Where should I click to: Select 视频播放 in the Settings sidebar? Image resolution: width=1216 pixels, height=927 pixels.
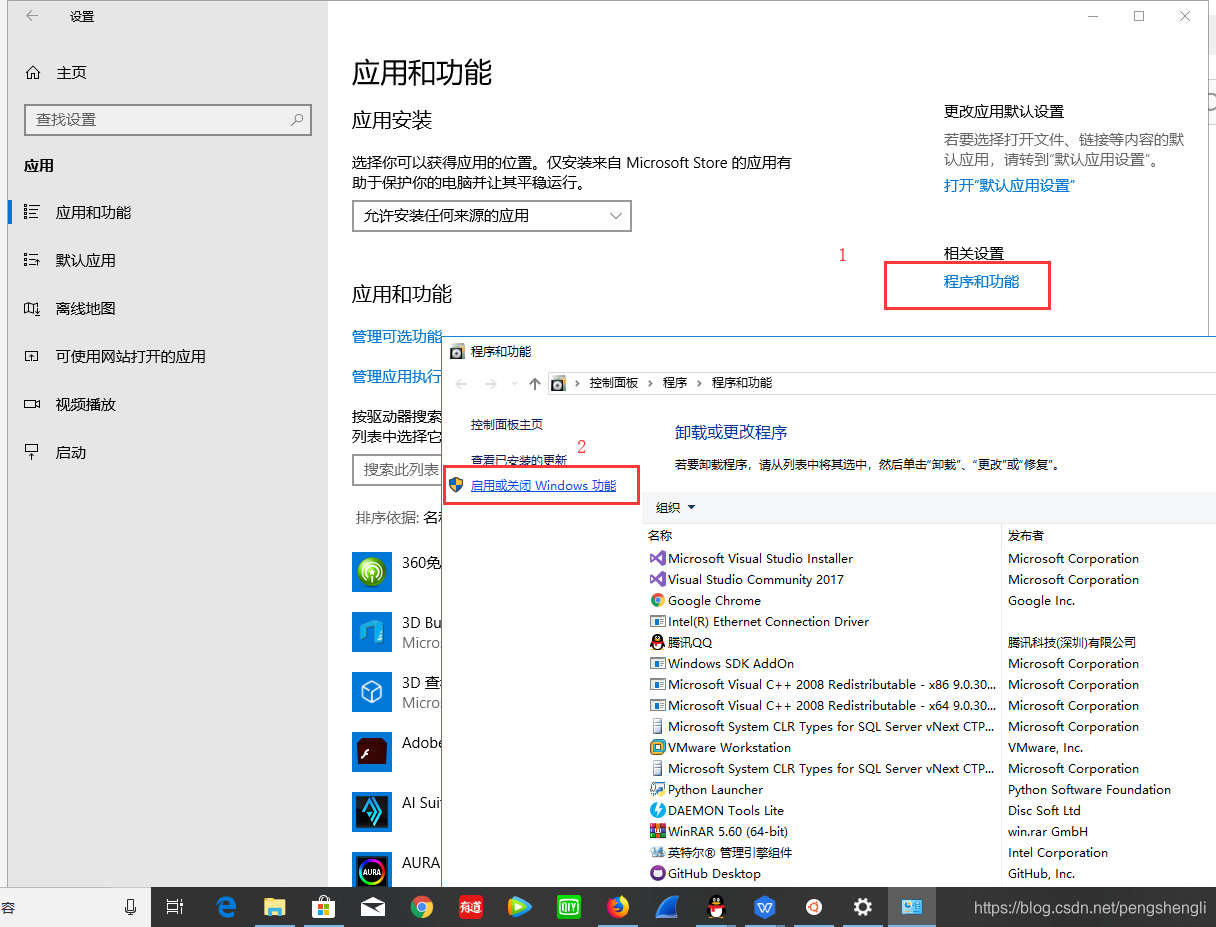(x=85, y=404)
